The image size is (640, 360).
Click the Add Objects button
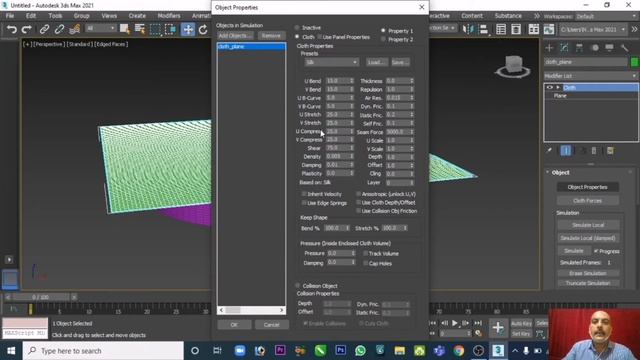point(235,36)
